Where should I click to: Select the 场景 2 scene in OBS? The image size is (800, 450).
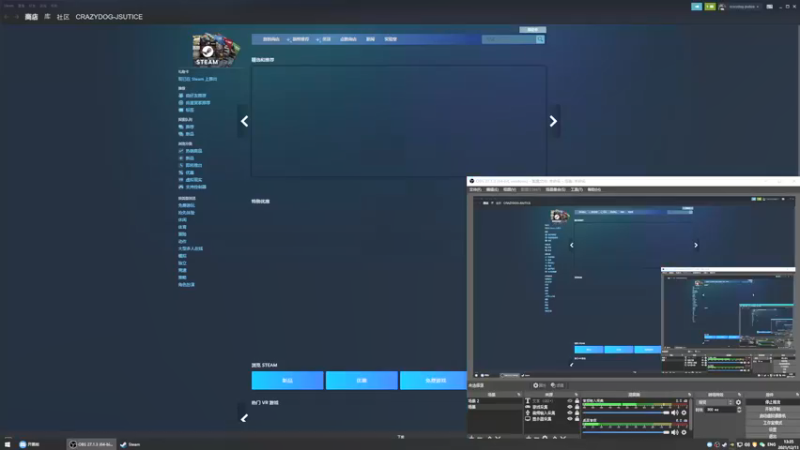coord(495,401)
